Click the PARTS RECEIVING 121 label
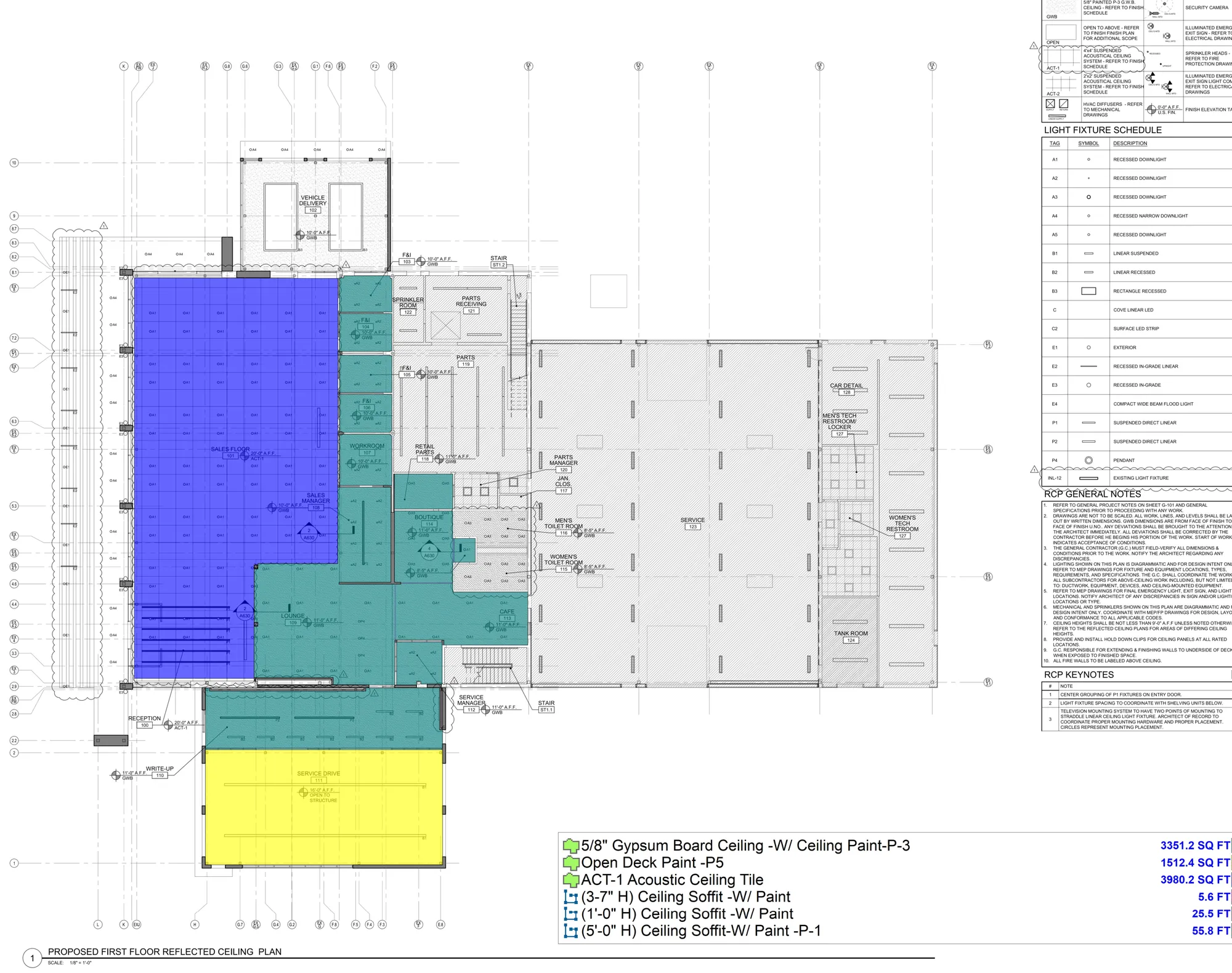Viewport: 1232px width, 973px height. (x=471, y=304)
